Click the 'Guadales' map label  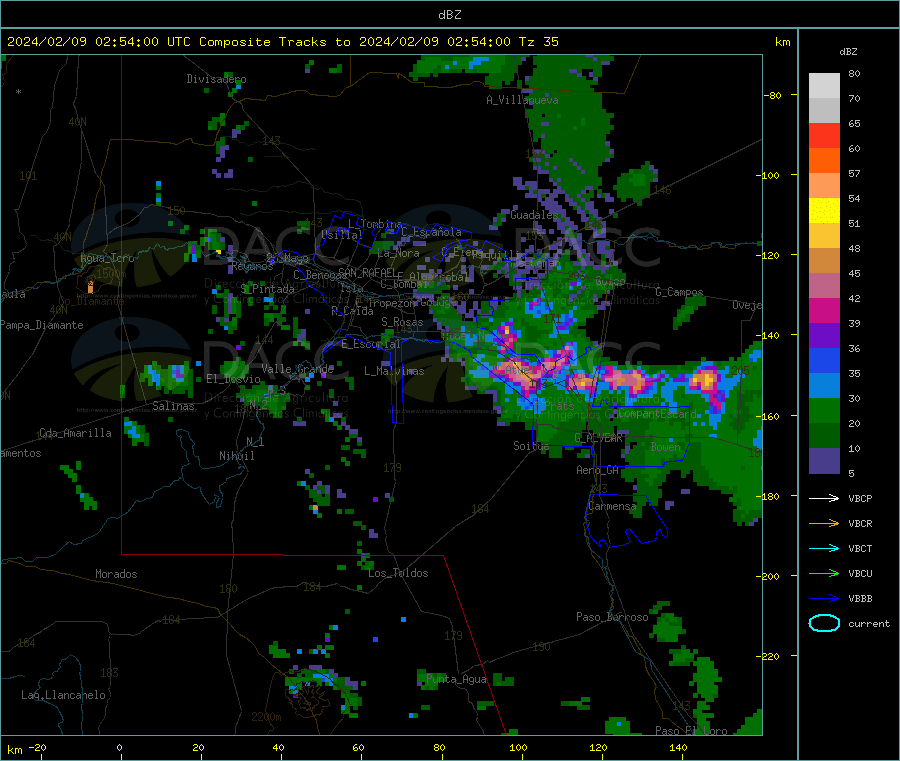point(534,215)
